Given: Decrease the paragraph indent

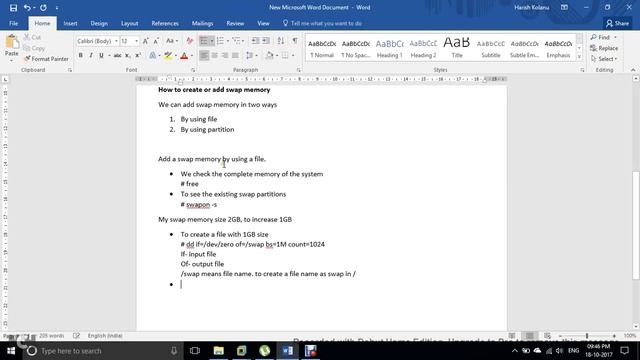Looking at the screenshot, I should coord(256,41).
